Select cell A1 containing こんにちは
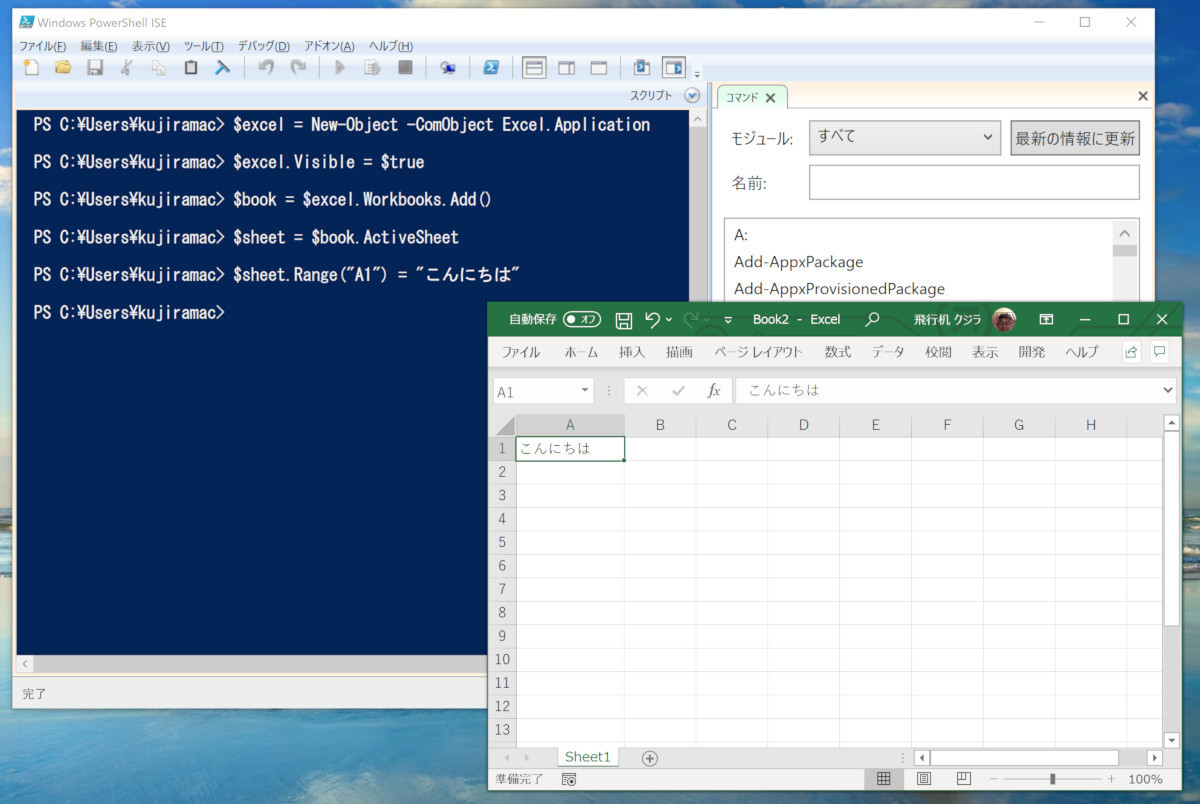1200x804 pixels. coord(570,449)
